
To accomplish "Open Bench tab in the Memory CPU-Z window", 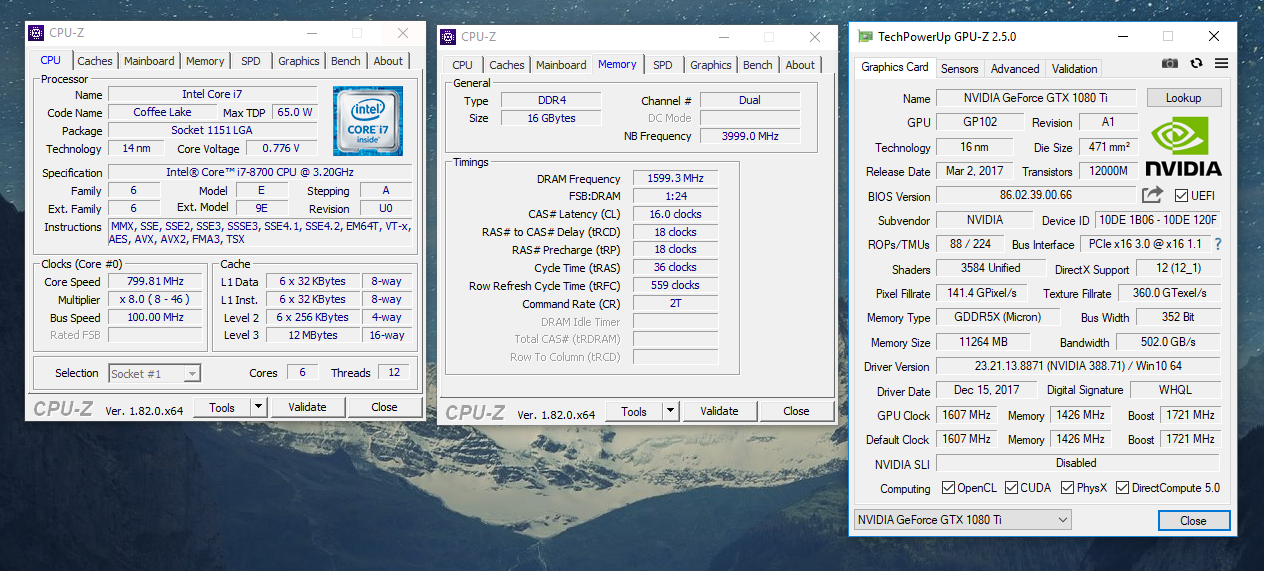I will [758, 65].
